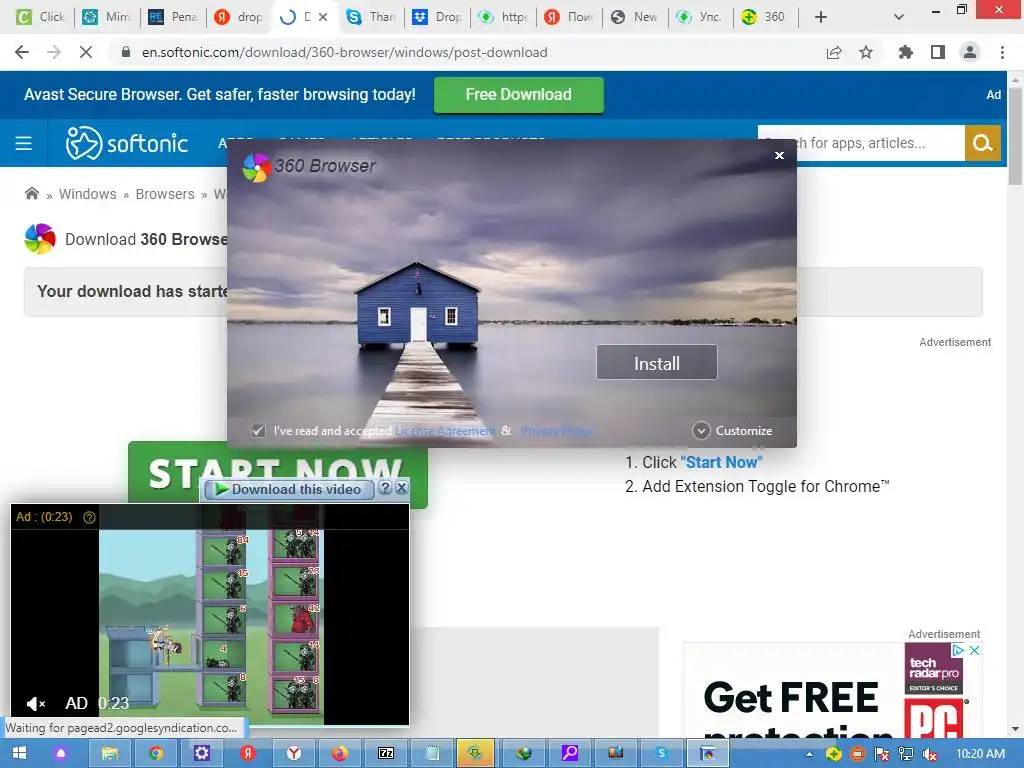Image resolution: width=1024 pixels, height=768 pixels.
Task: Open a new browser tab
Action: tap(821, 17)
